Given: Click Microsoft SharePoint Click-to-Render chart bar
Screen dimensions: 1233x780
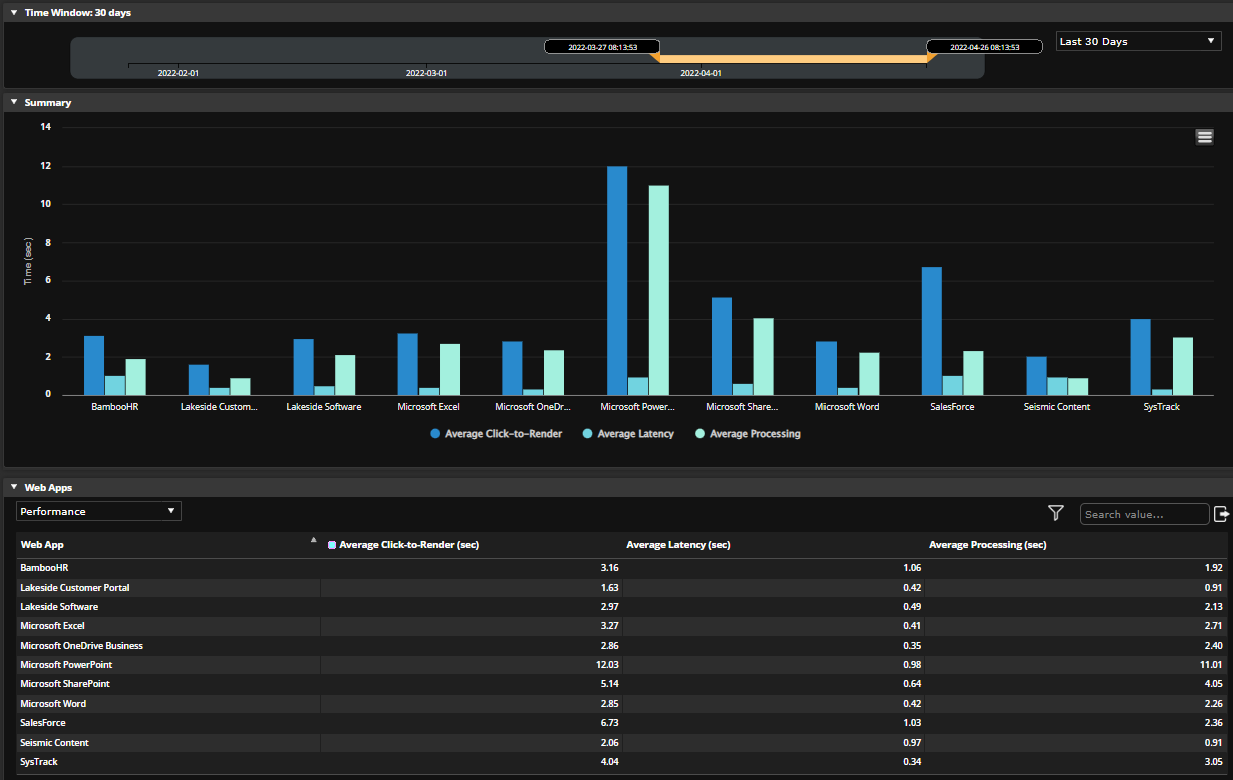Looking at the screenshot, I should coord(722,346).
